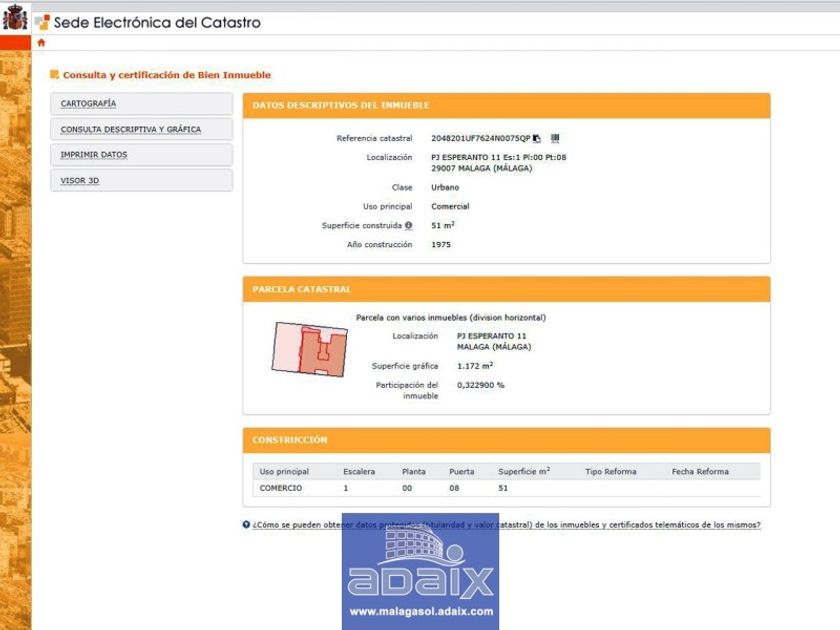Select Consulta Descriptiva y Gráfica in the sidebar
This screenshot has height=630, width=840.
click(x=130, y=130)
